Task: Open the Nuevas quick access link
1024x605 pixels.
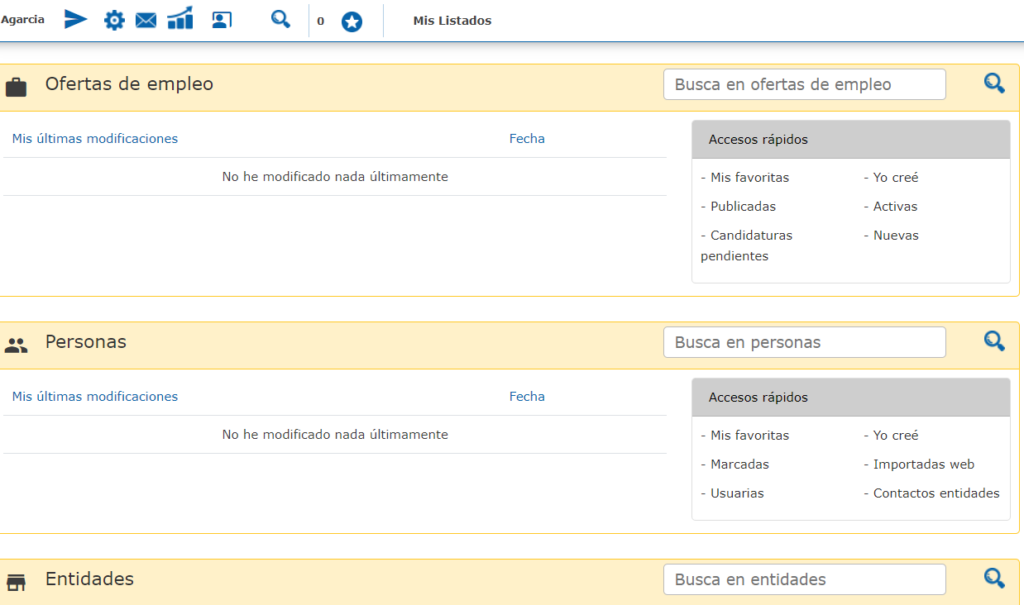Action: (x=896, y=235)
